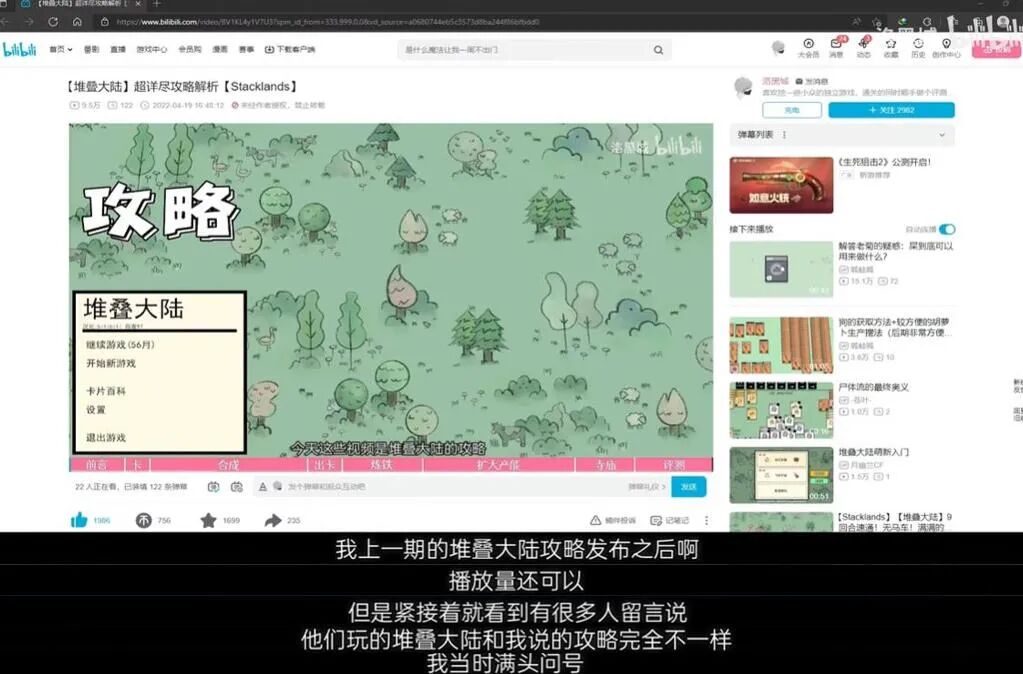Open 动态 feed icon
Image resolution: width=1023 pixels, height=674 pixels.
click(863, 48)
